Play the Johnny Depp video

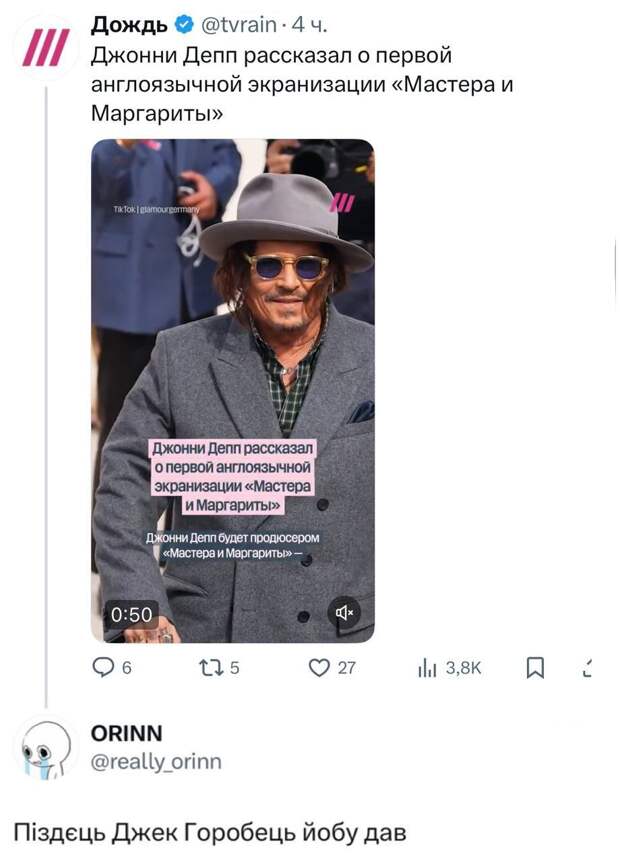(233, 390)
